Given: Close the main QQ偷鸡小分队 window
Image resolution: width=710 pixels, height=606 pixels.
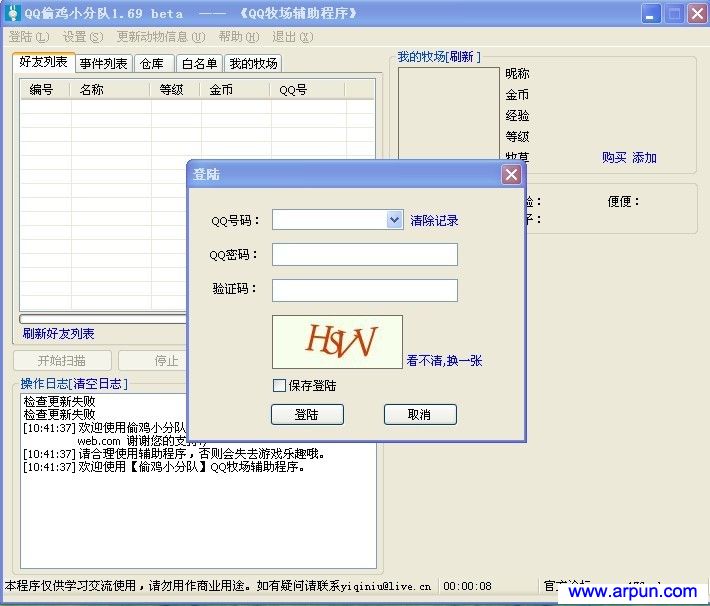Looking at the screenshot, I should point(698,14).
